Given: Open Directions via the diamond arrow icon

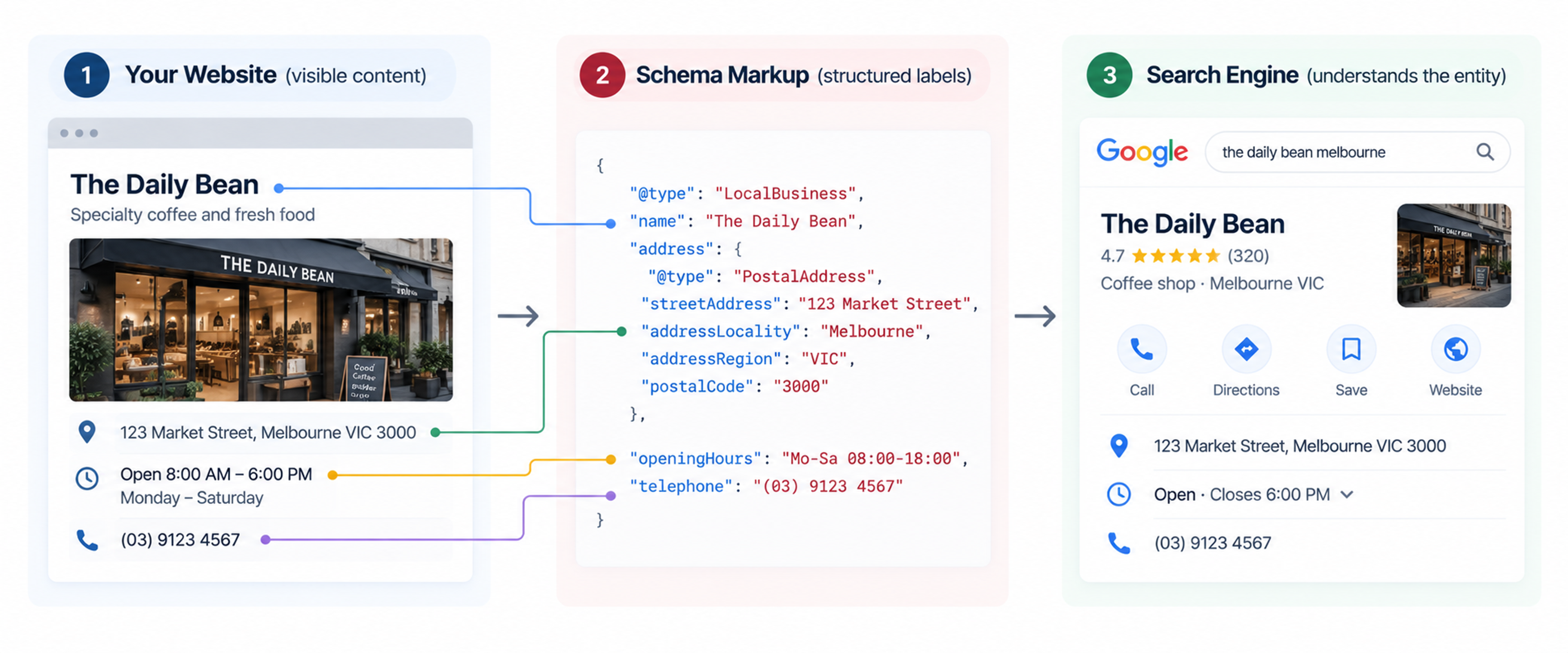Looking at the screenshot, I should pos(1246,349).
